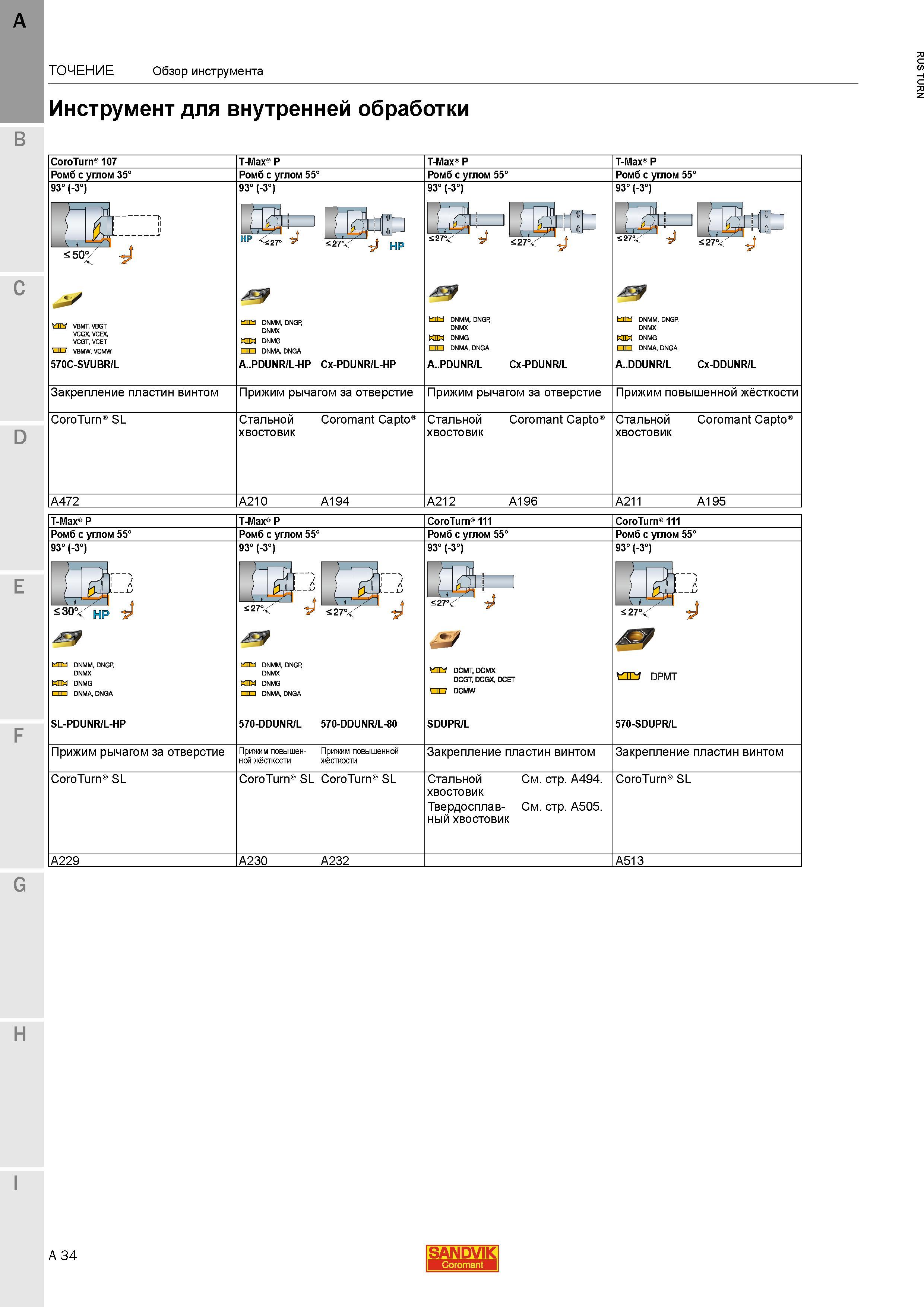The height and width of the screenshot is (1307, 924).
Task: Click page reference A211
Action: [x=629, y=501]
